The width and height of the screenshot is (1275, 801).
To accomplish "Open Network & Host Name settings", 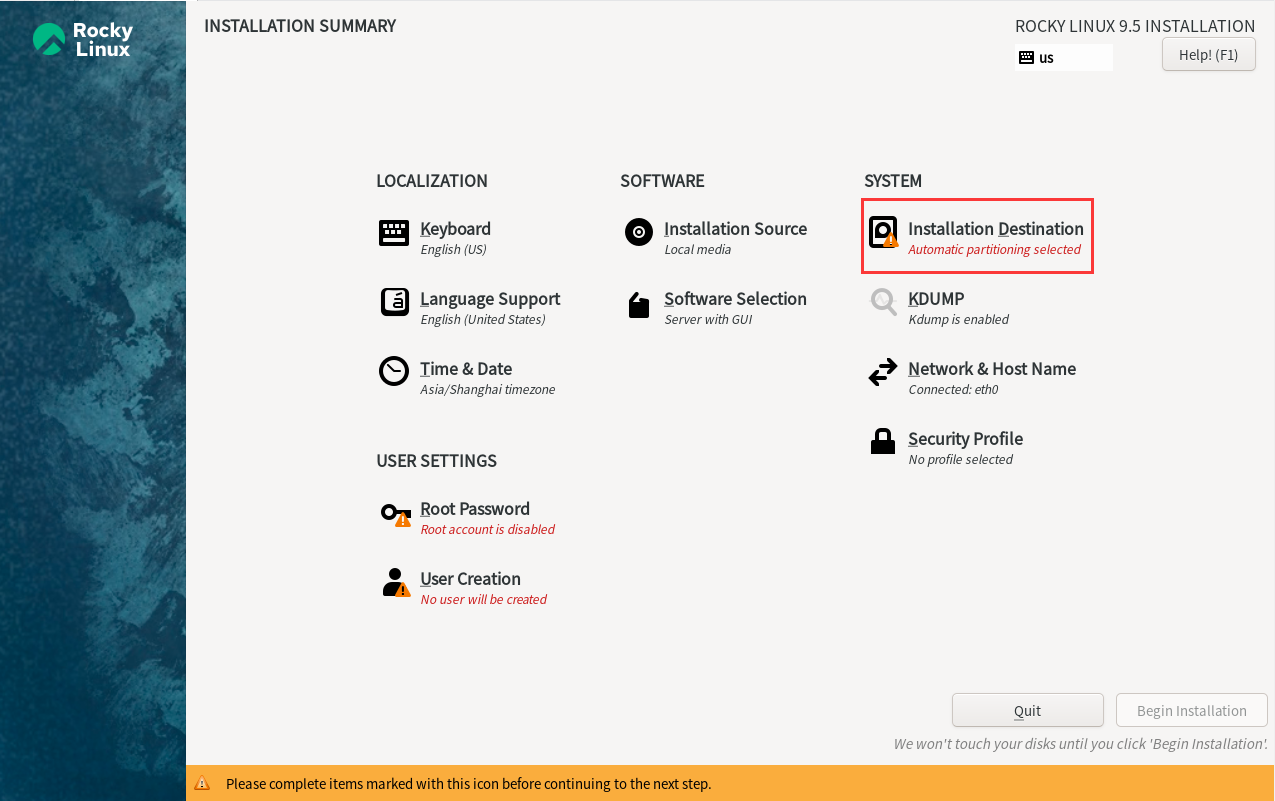I will 992,369.
